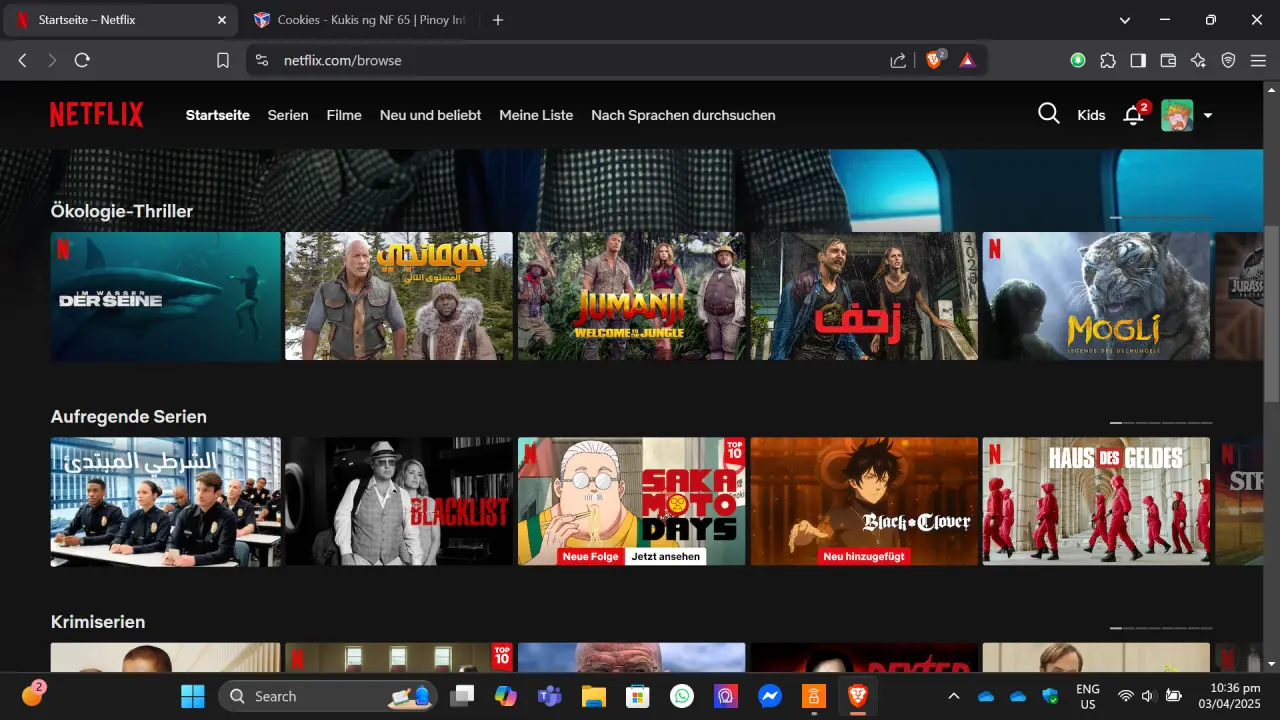This screenshot has height=720, width=1280.
Task: Open Meine Liste
Action: tap(536, 115)
